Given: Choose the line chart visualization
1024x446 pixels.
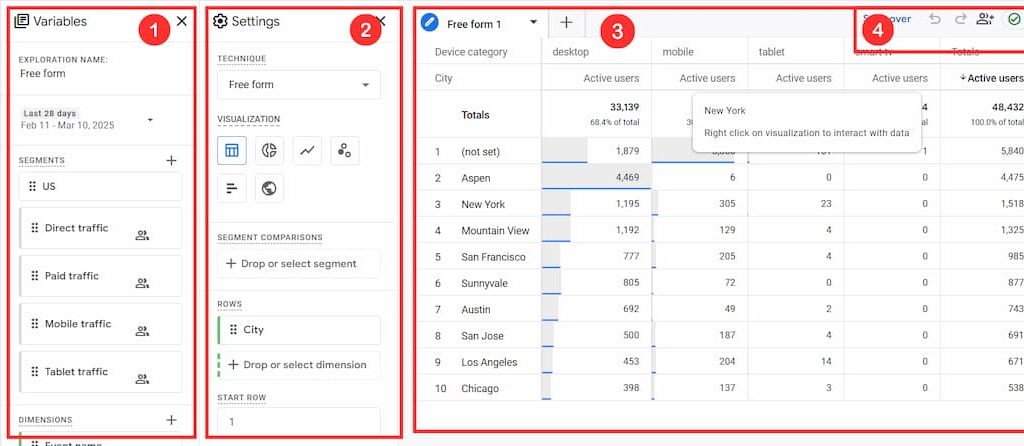Looking at the screenshot, I should click(307, 150).
